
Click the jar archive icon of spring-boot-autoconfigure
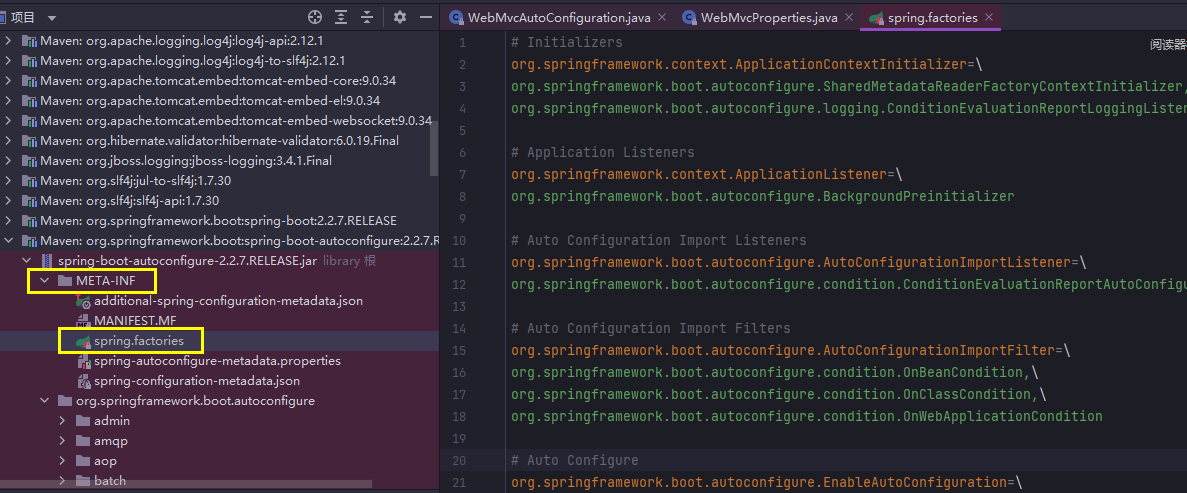point(46,261)
